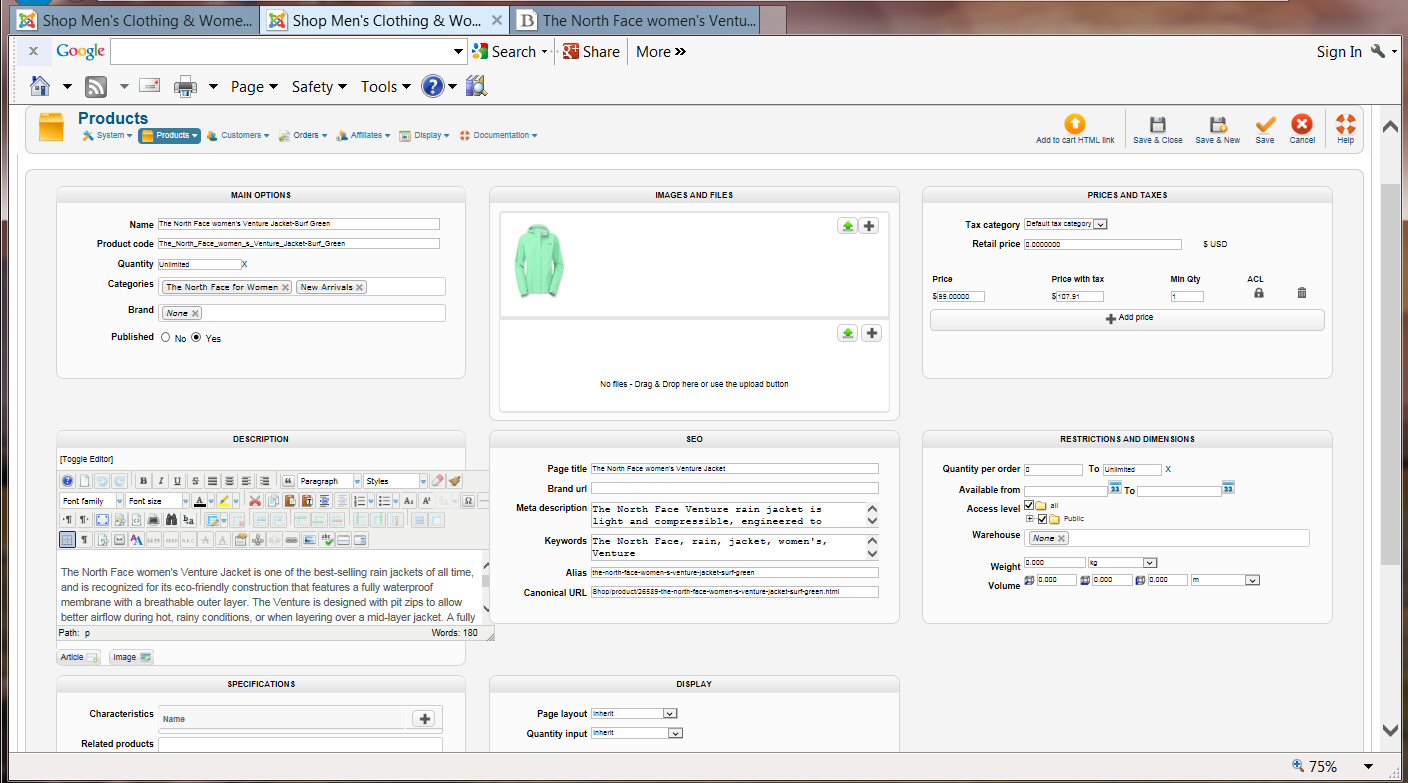Screen dimensions: 1408x783
Task: Toggle underline in the description editor
Action: pyautogui.click(x=178, y=481)
